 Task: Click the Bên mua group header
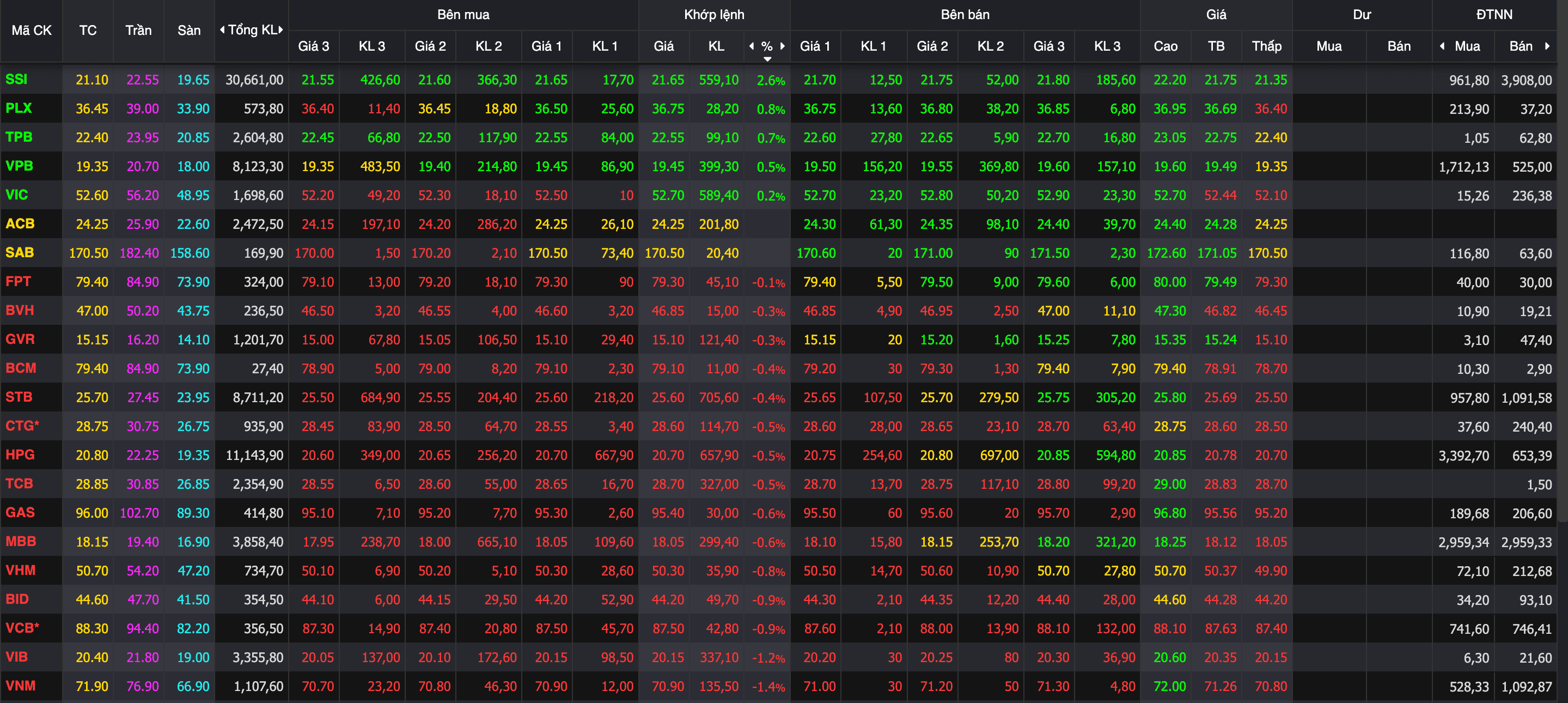[x=463, y=15]
